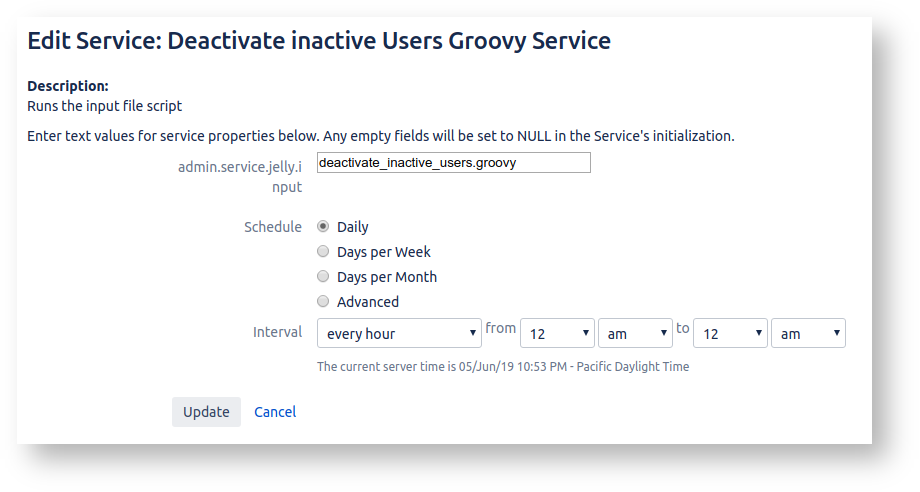Click the bold Description label
Image resolution: width=920 pixels, height=492 pixels.
coord(68,87)
